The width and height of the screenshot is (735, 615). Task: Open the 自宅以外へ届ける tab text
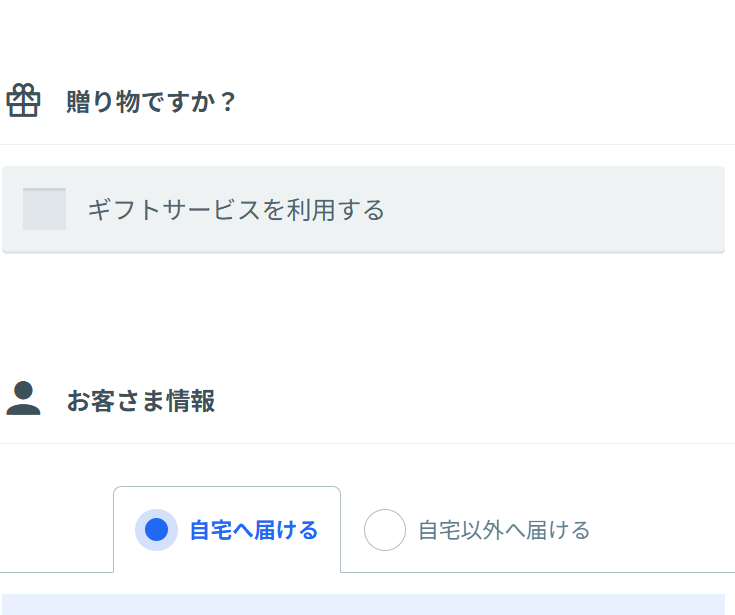tap(503, 530)
